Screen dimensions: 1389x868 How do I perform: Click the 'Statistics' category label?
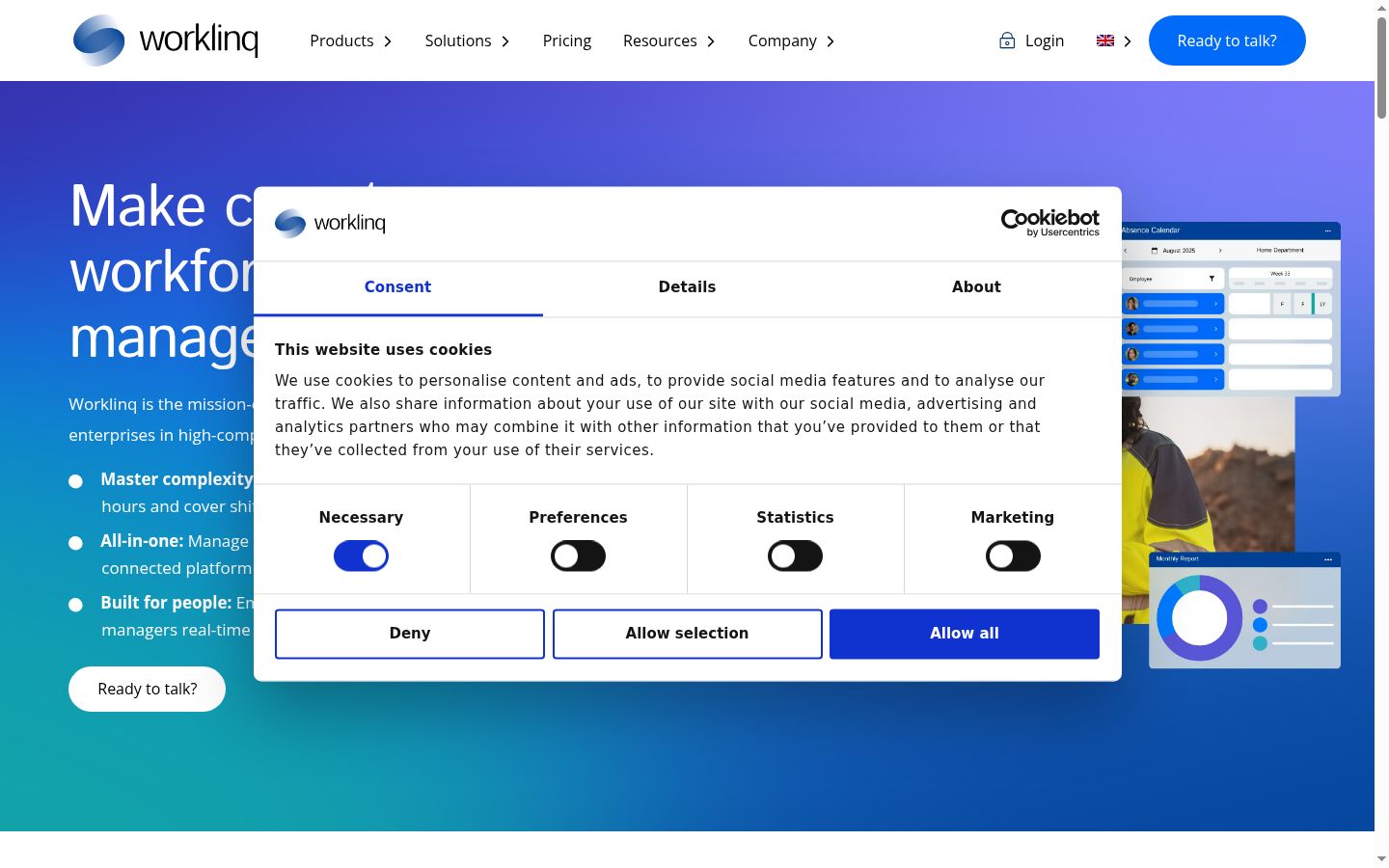point(795,517)
